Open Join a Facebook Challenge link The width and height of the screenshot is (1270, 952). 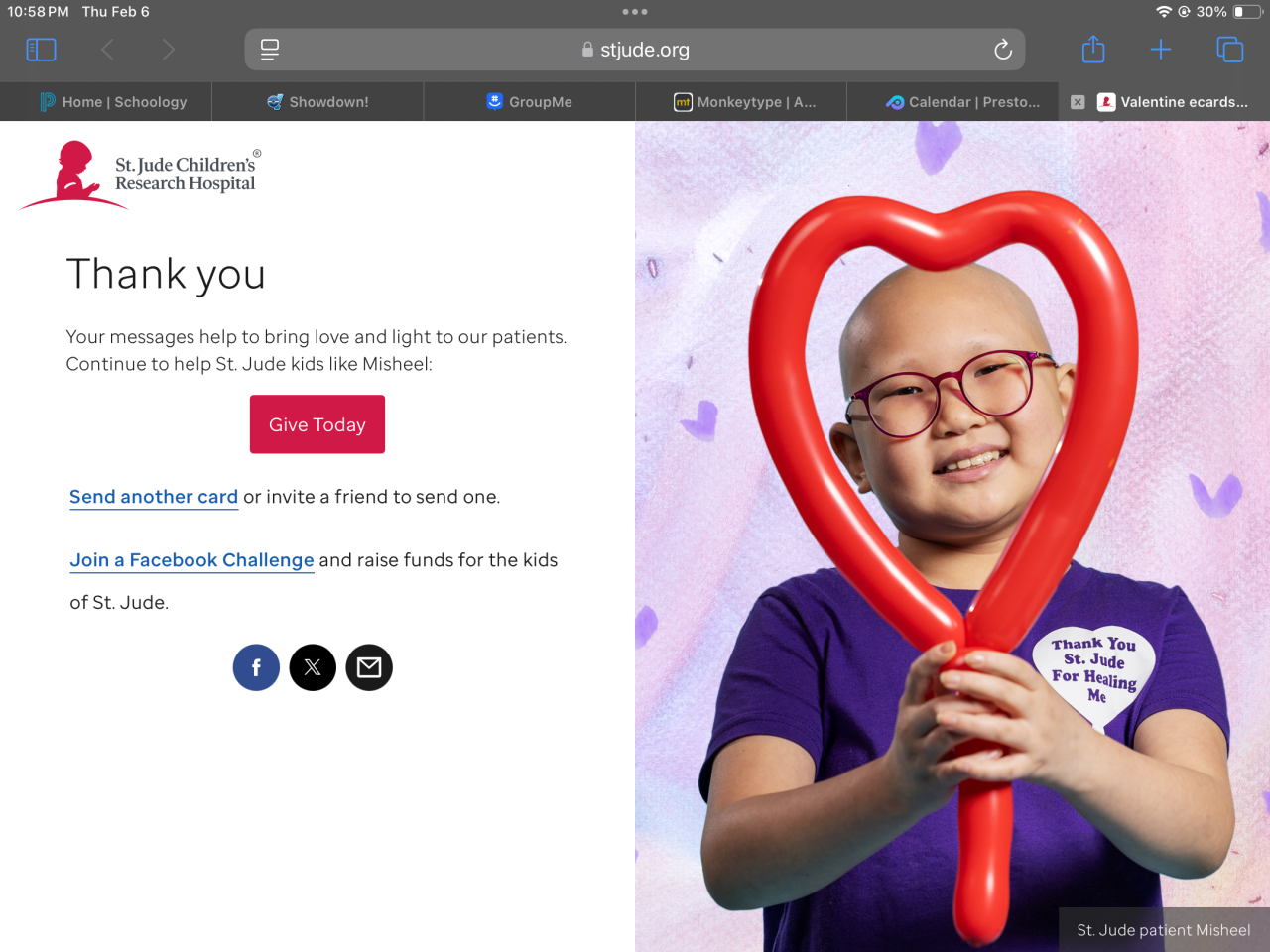coord(191,560)
